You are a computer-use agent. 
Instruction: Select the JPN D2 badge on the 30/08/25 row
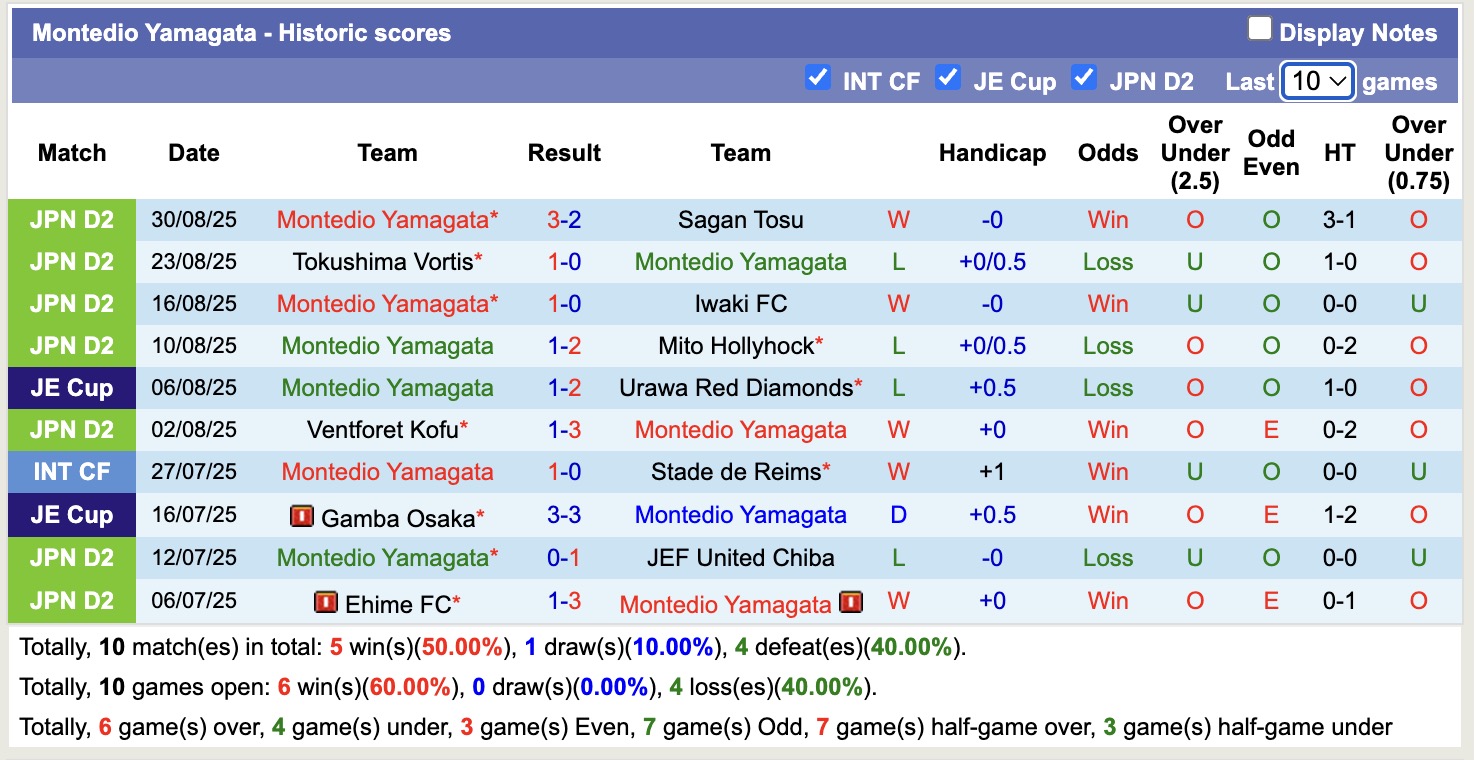pos(71,219)
